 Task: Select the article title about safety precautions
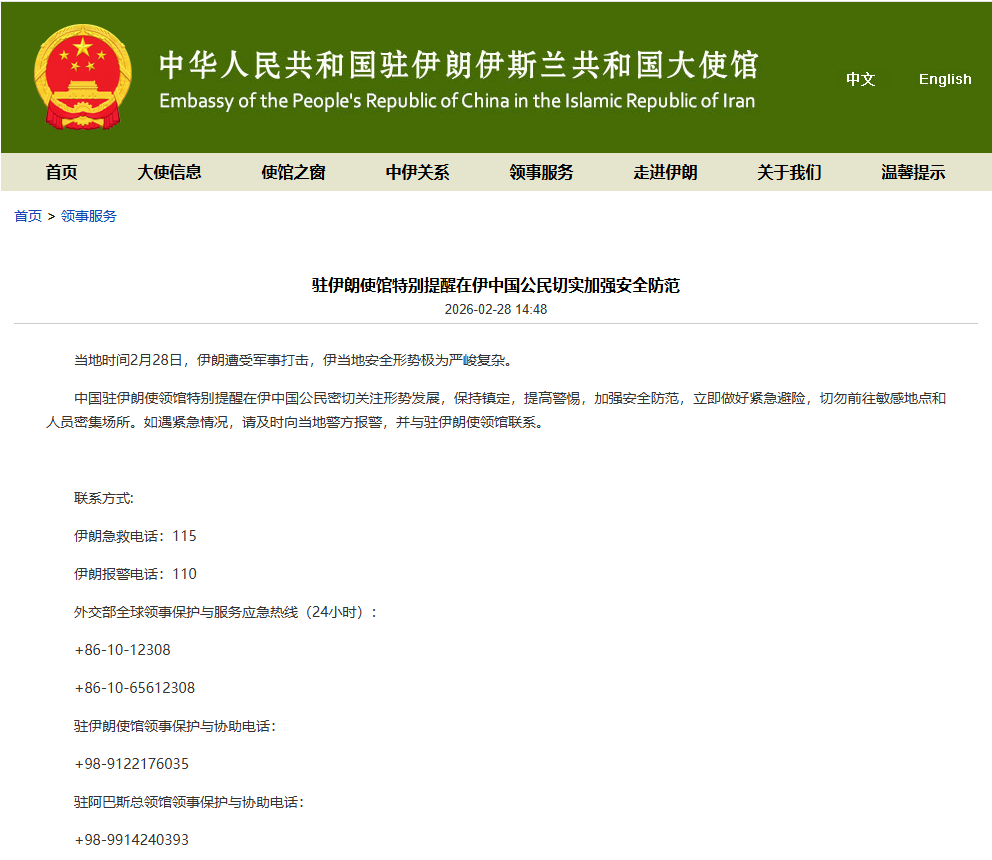point(496,285)
